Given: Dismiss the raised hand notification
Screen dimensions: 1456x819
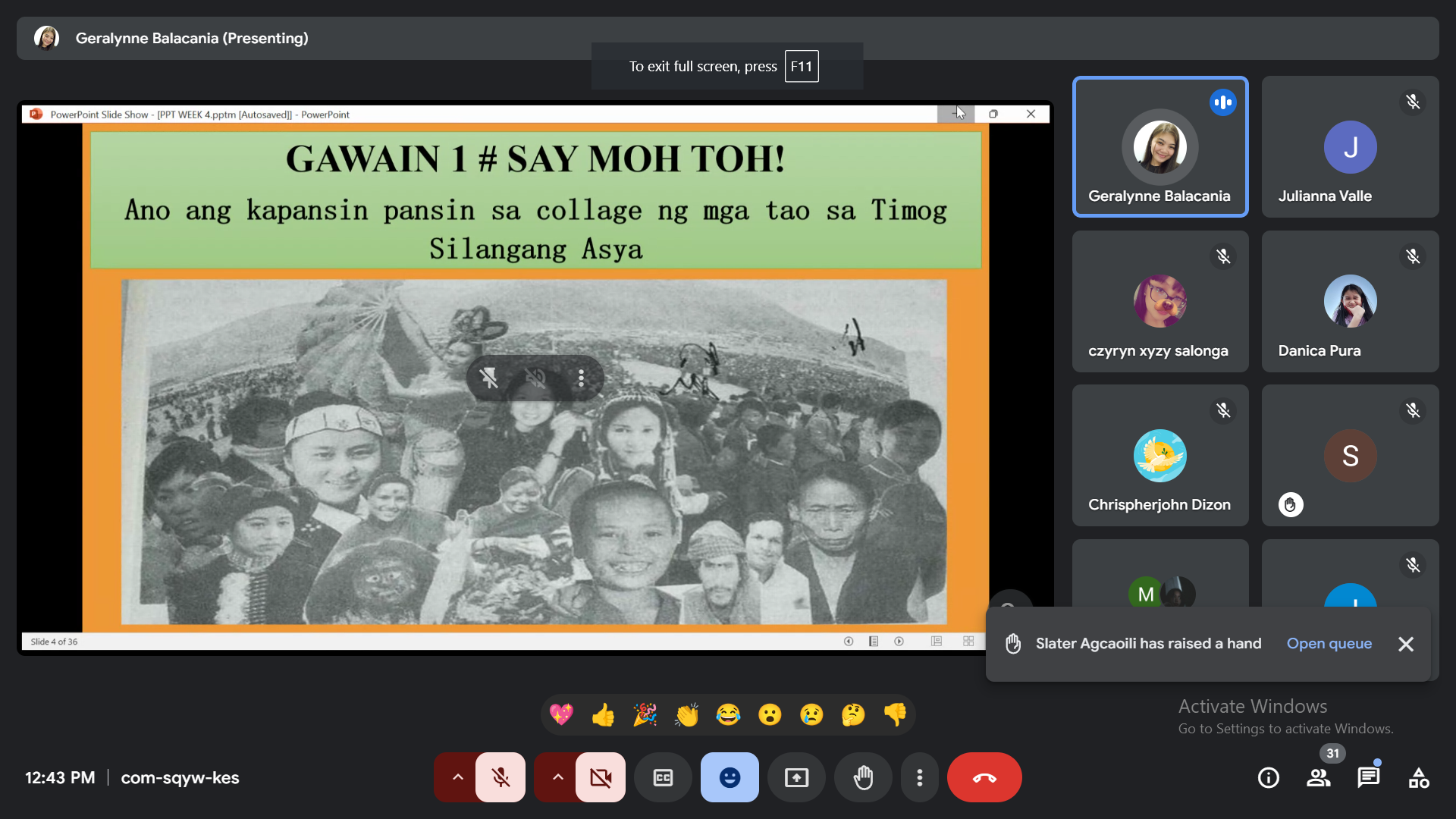Looking at the screenshot, I should [1405, 644].
